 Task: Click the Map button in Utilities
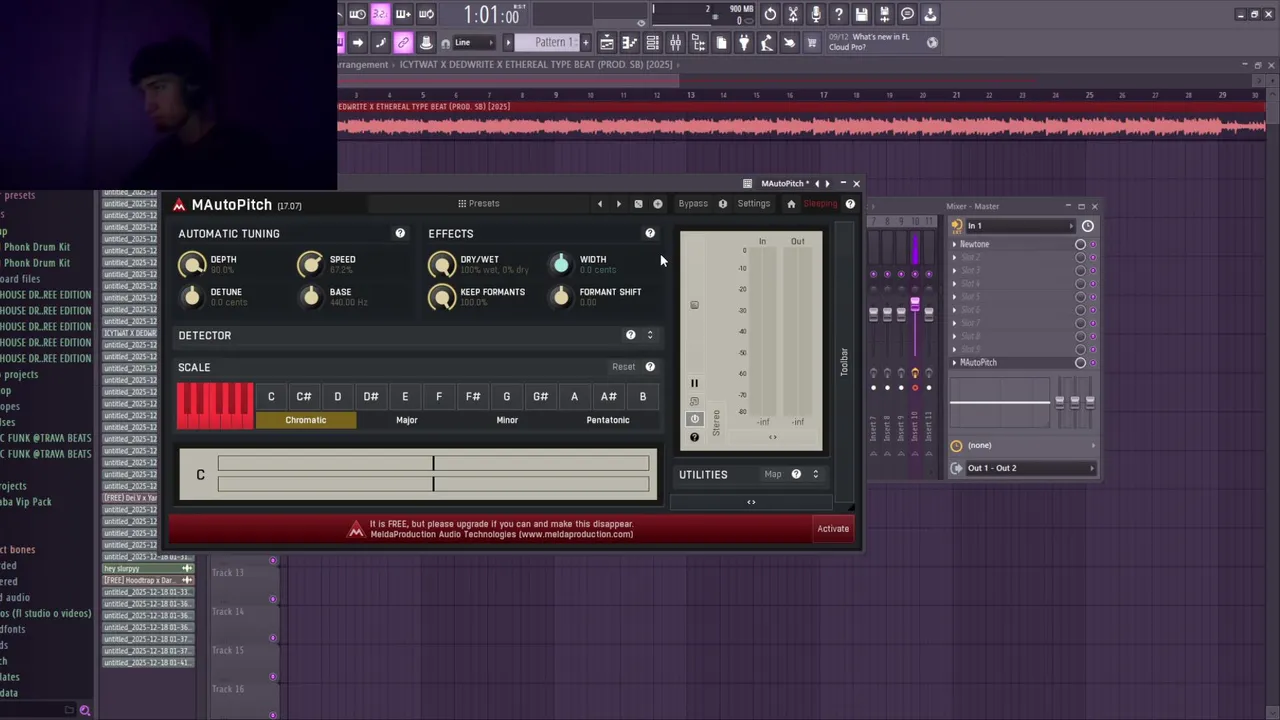pyautogui.click(x=773, y=474)
